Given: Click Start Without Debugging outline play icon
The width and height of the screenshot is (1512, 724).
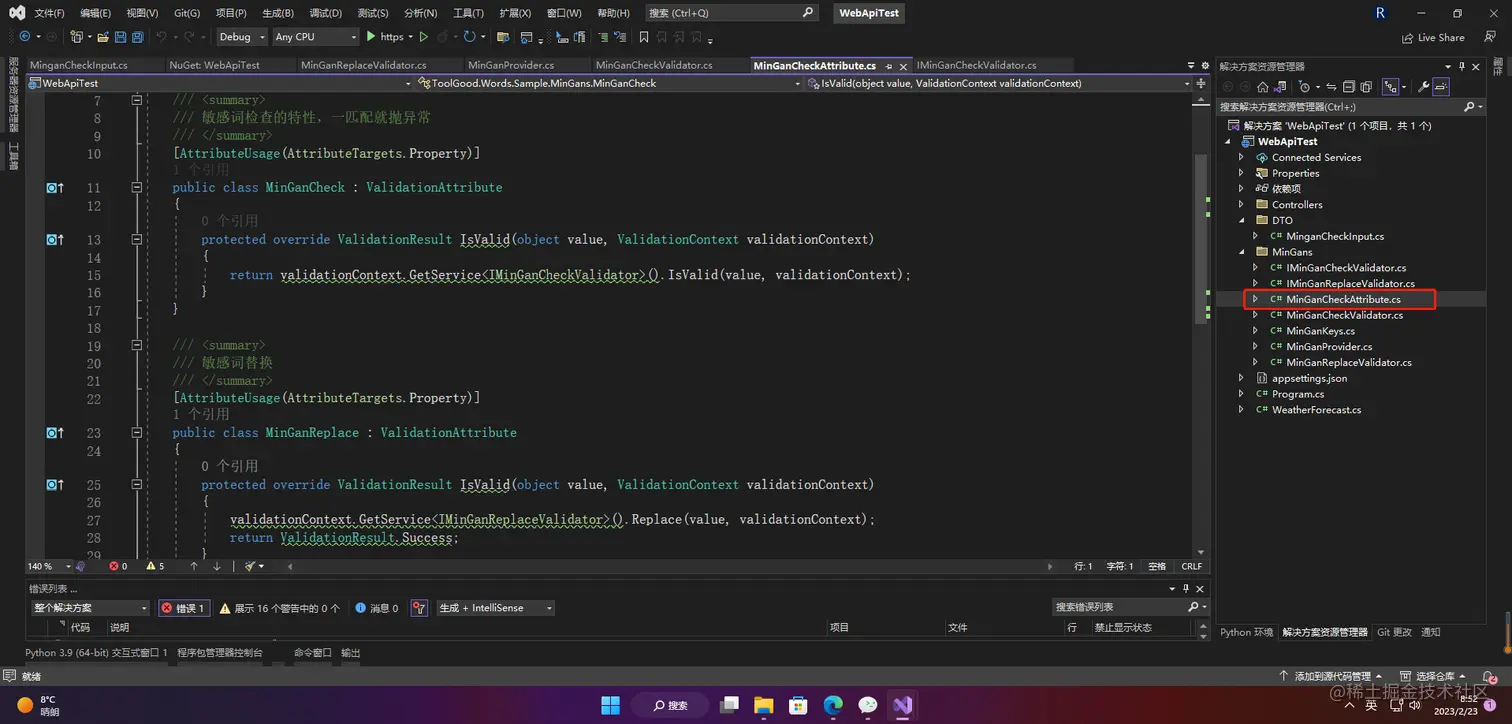Looking at the screenshot, I should pyautogui.click(x=424, y=37).
